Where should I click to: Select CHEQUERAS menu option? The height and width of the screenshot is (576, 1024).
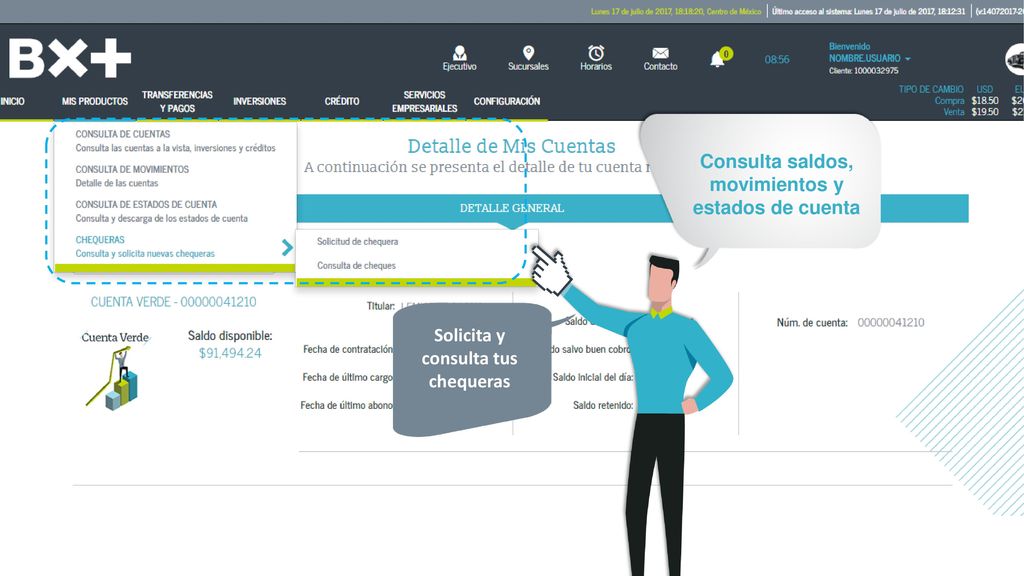pos(145,246)
